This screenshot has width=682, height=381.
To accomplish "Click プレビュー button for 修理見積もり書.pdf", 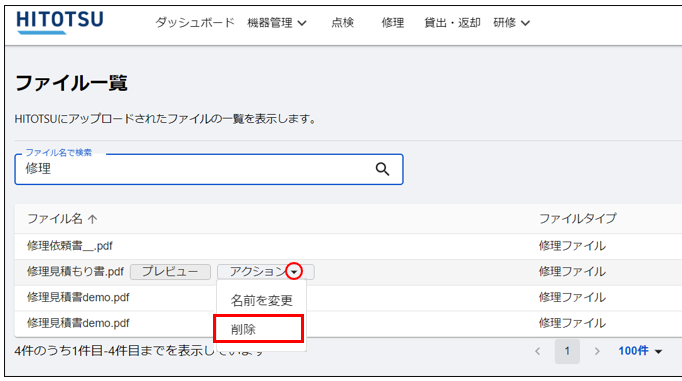I will [170, 271].
